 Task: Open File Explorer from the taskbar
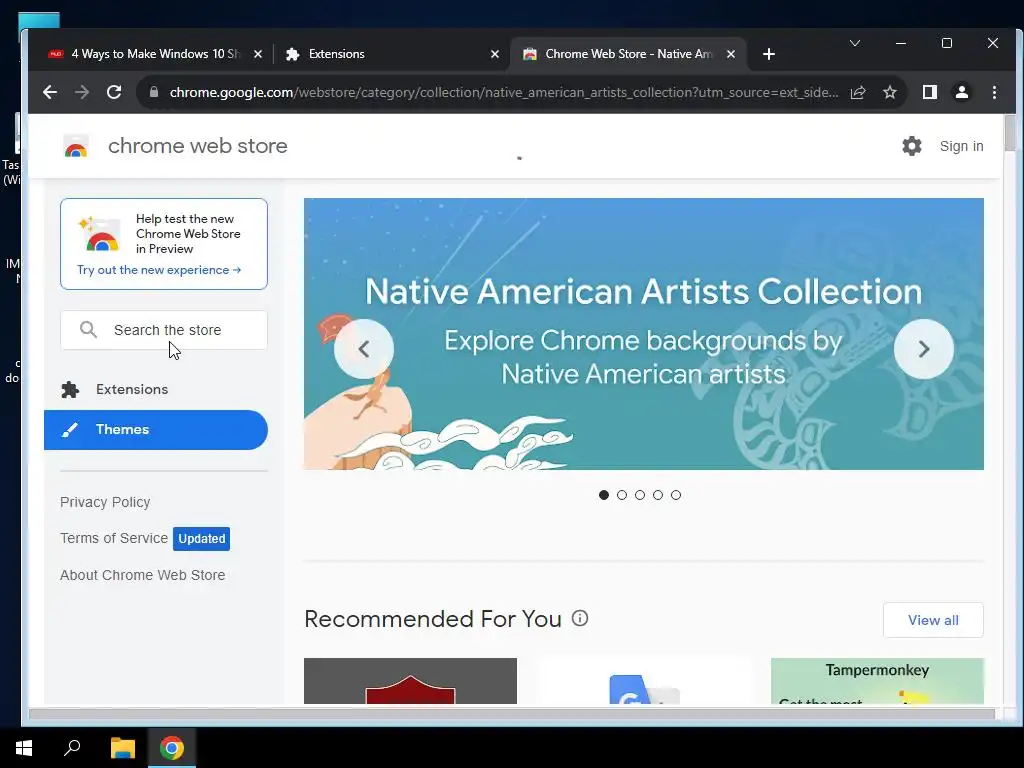[122, 748]
